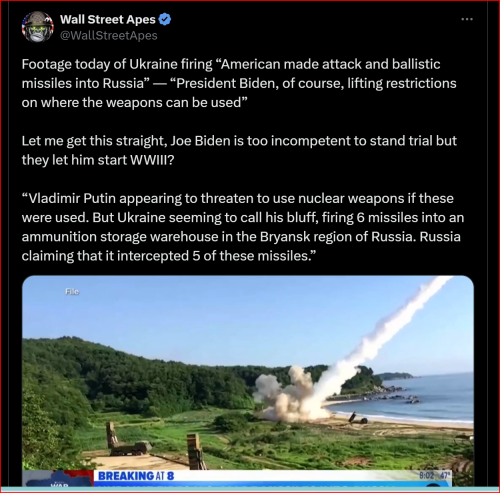Play the missile launch video
Viewport: 500px width, 493px height.
click(x=248, y=380)
